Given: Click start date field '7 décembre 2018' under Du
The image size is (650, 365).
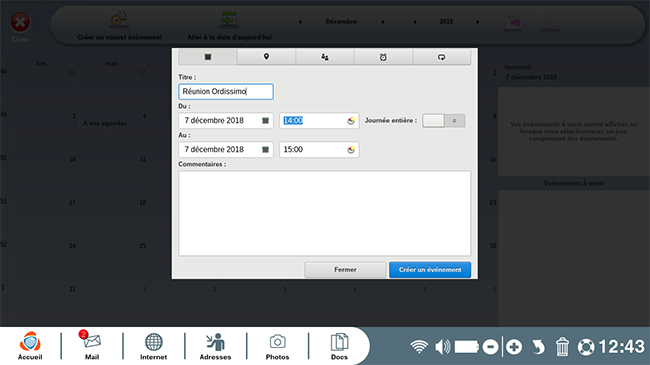Looking at the screenshot, I should tap(226, 121).
